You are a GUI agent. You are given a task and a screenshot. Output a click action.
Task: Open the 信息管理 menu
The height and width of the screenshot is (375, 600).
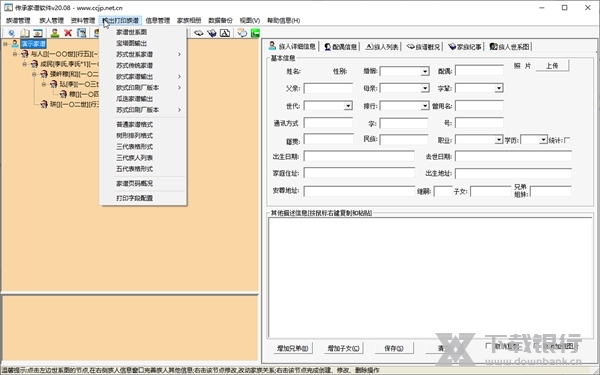[x=158, y=20]
